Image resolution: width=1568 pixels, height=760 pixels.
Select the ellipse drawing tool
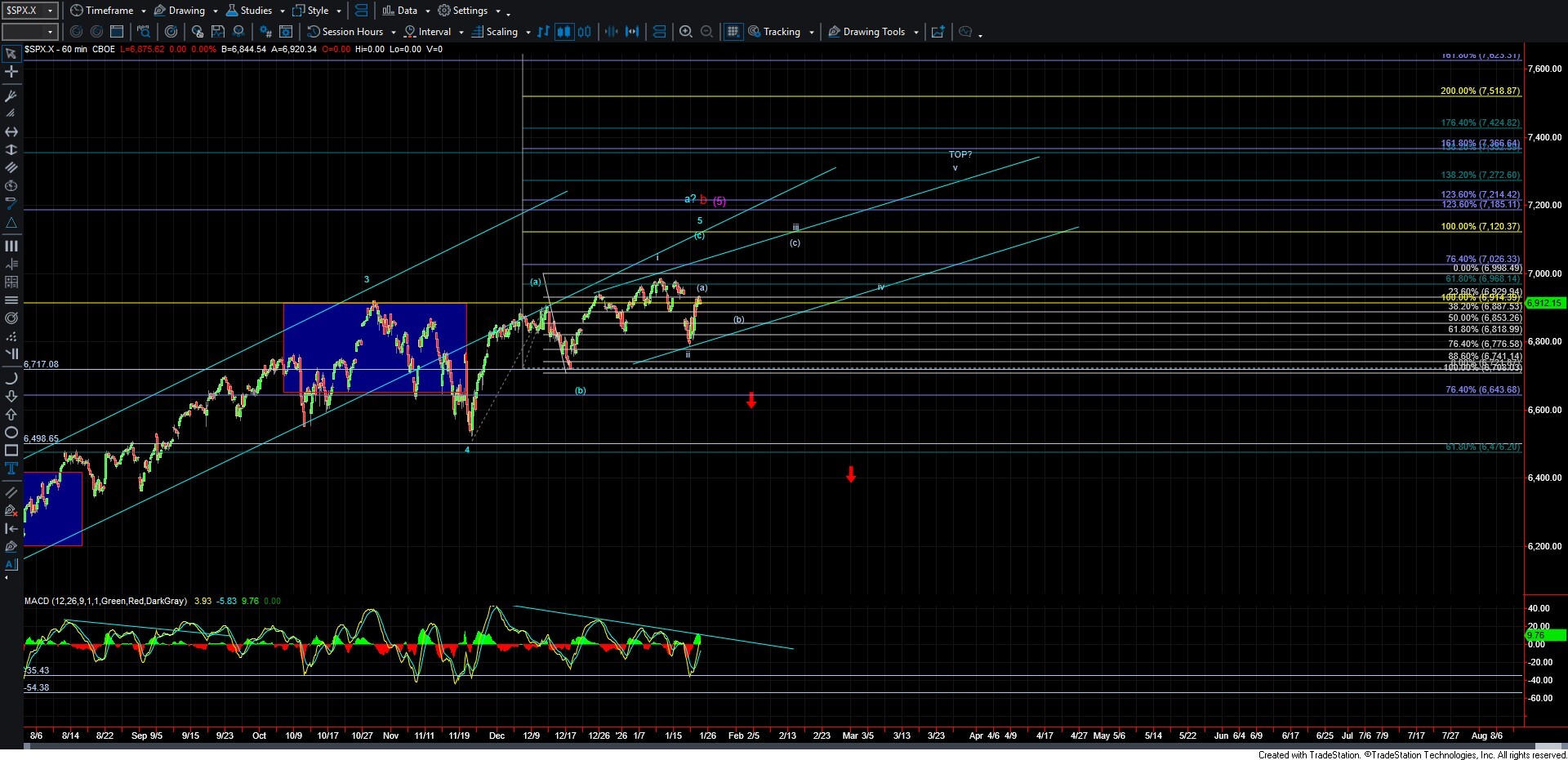click(x=11, y=433)
